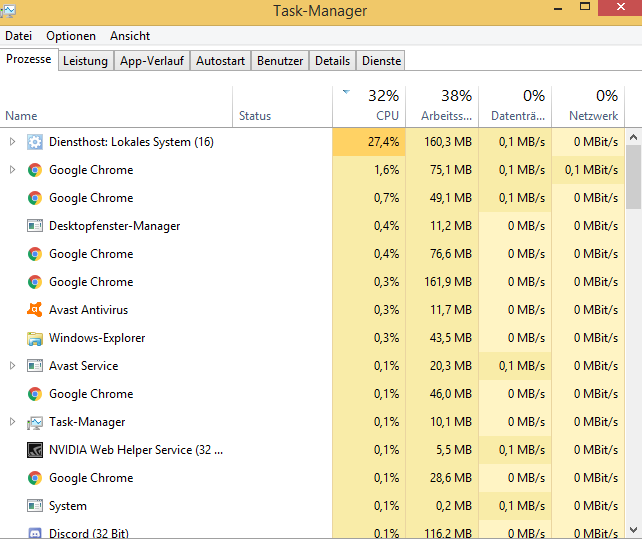Click the 161,9 MB memory value
644x540 pixels.
448,282
